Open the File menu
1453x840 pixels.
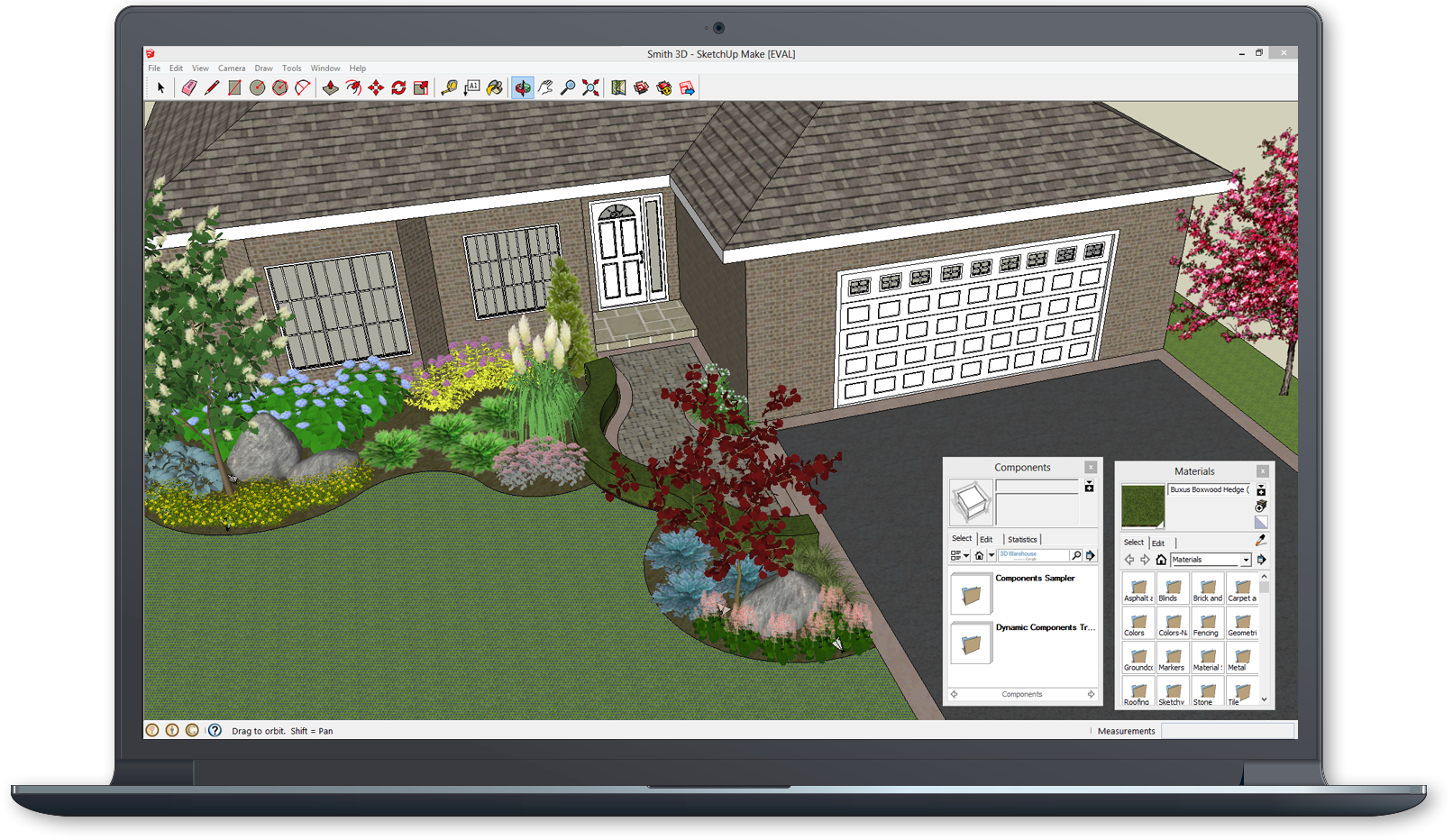tap(154, 68)
